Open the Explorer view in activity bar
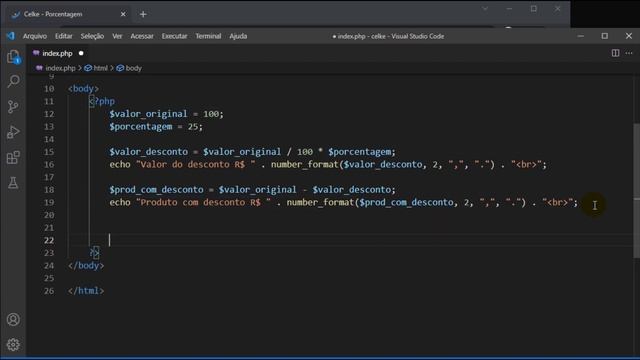640x360 pixels. pos(13,56)
